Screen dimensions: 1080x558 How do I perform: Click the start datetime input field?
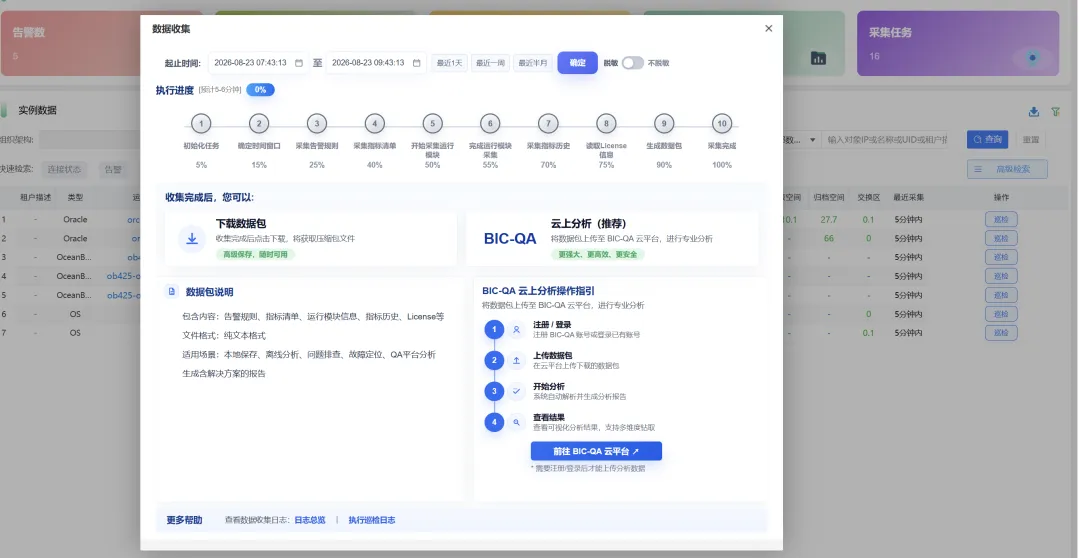tap(258, 63)
